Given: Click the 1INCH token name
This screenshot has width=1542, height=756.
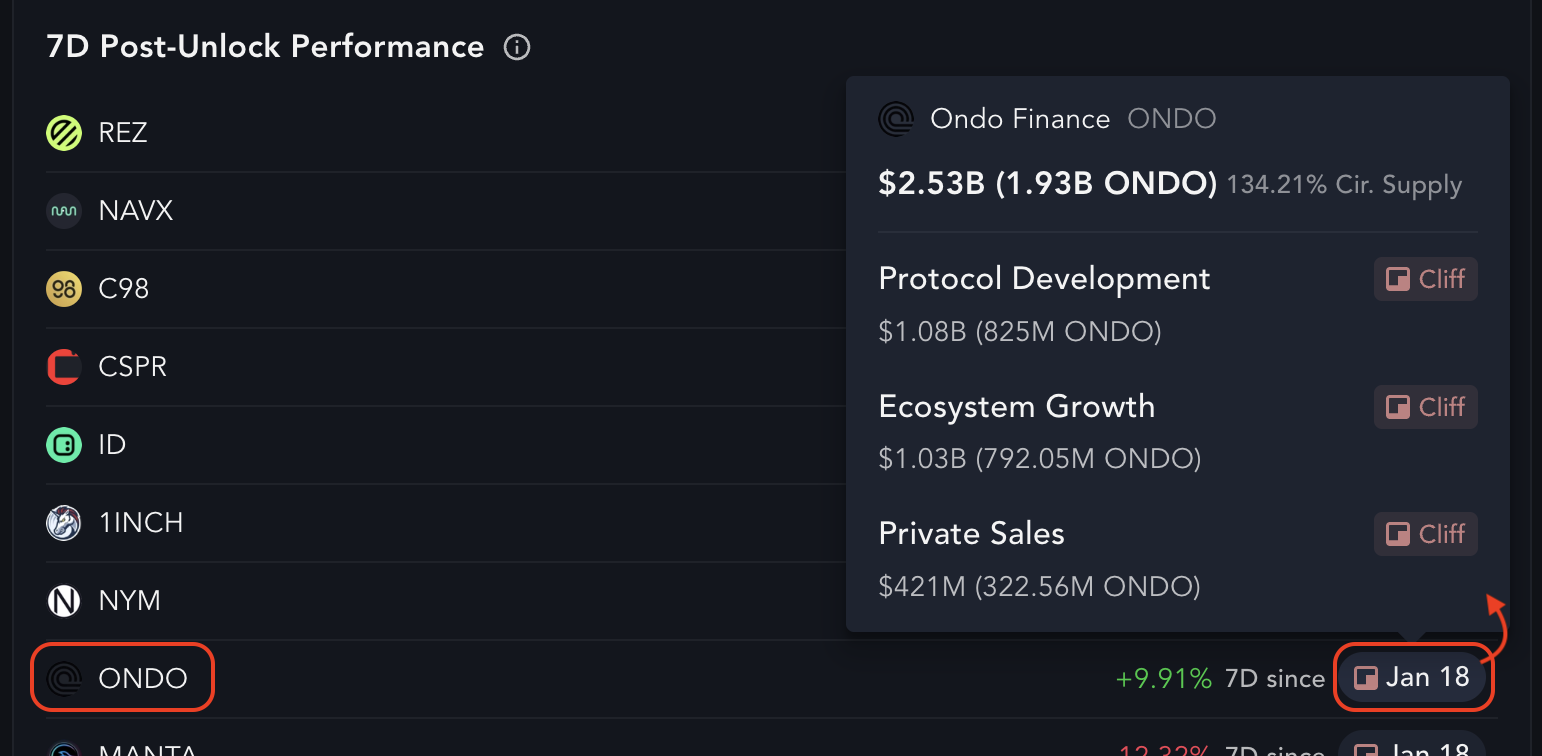Looking at the screenshot, I should pos(141,523).
